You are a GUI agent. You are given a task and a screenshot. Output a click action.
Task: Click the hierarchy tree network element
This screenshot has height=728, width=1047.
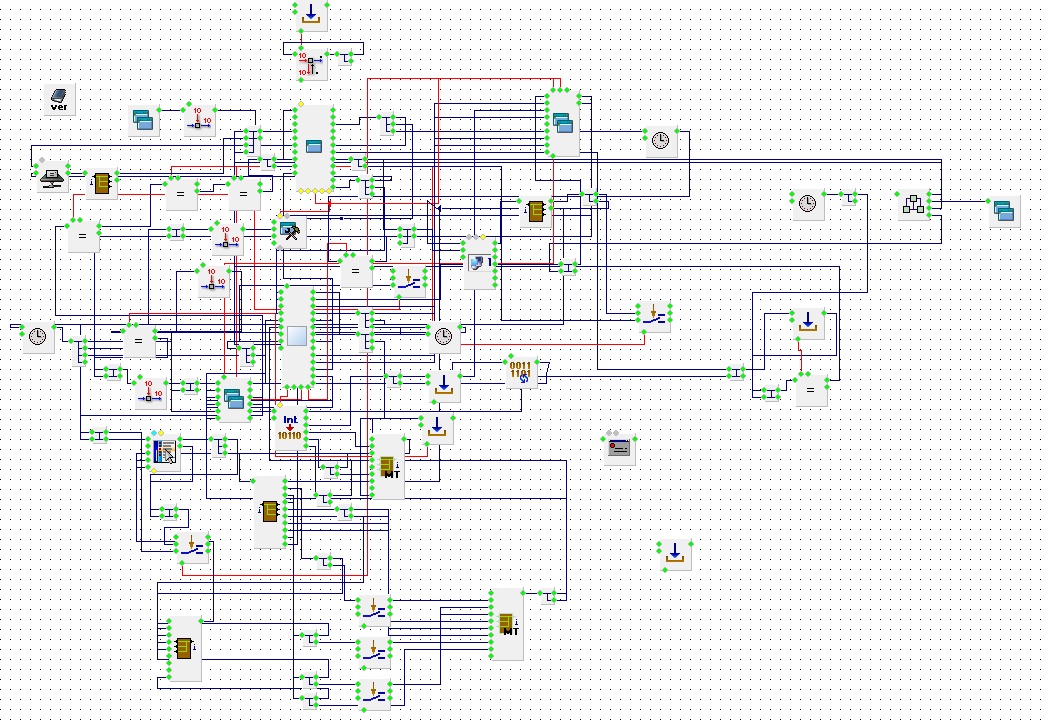coord(912,204)
